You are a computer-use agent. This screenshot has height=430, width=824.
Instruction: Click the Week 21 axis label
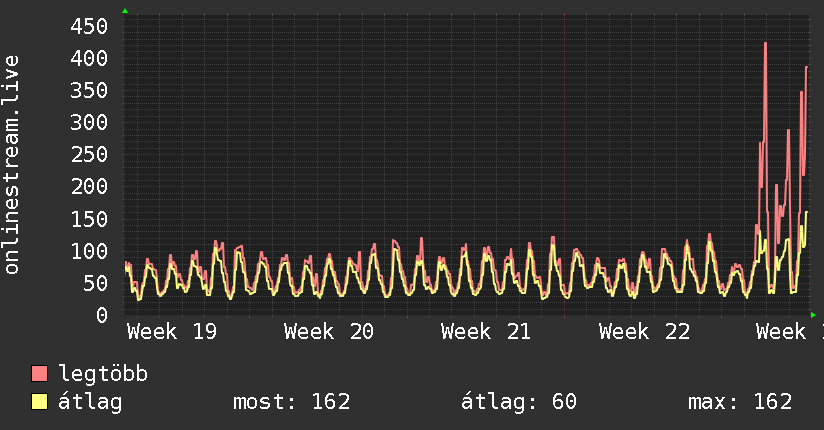click(486, 332)
